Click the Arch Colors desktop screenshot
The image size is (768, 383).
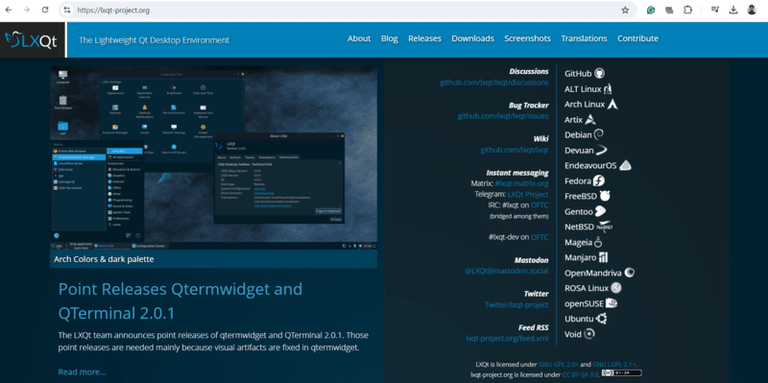[x=214, y=157]
